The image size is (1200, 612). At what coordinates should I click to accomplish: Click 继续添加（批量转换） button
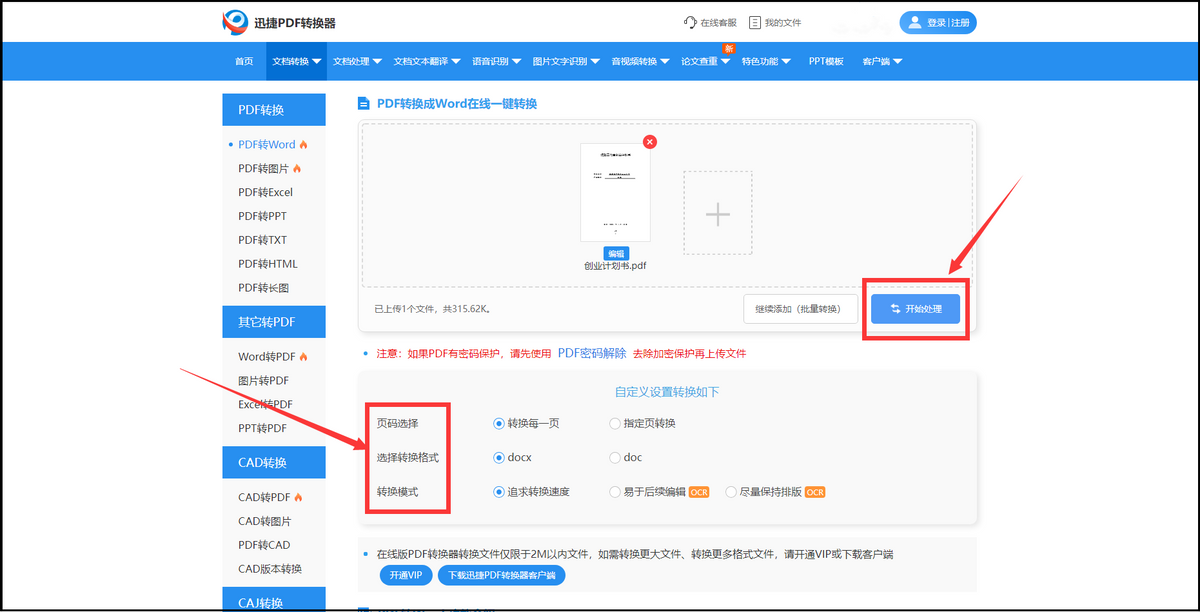click(x=802, y=309)
